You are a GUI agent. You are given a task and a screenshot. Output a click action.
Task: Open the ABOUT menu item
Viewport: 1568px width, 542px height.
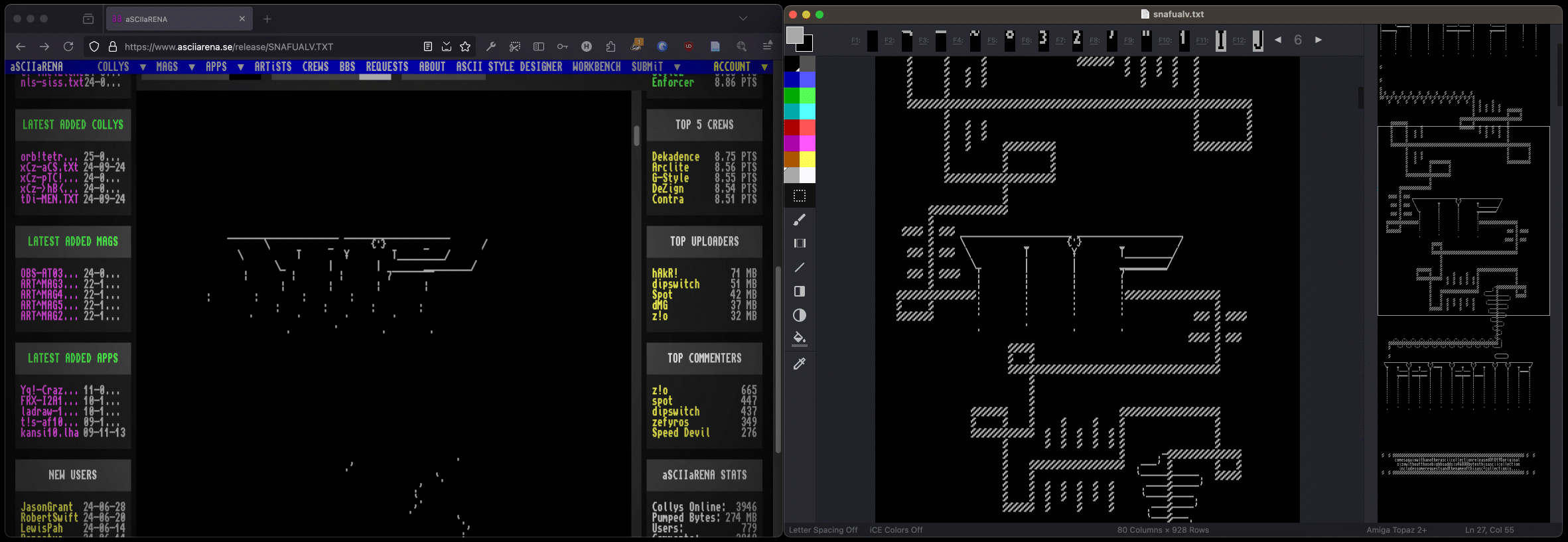[432, 67]
